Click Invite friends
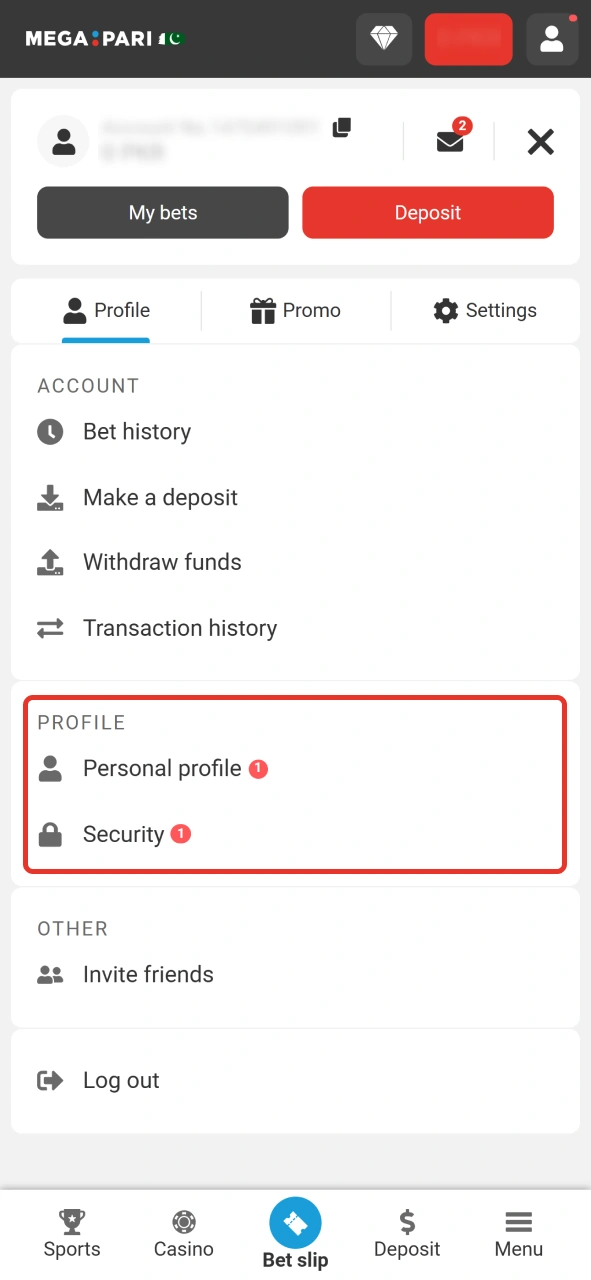Viewport: 591px width, 1280px height. pos(148,974)
